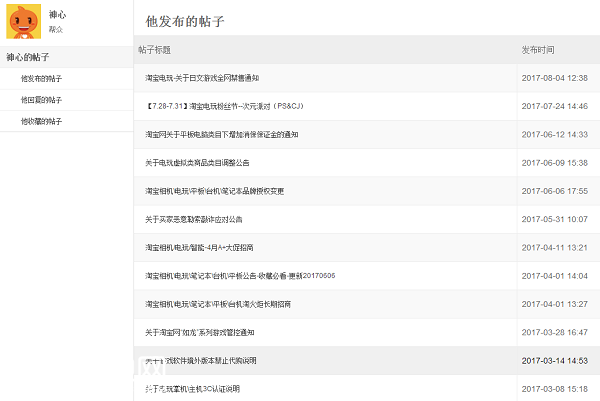Click the 他发布的帖子 page heading
600x401 pixels.
click(185, 21)
